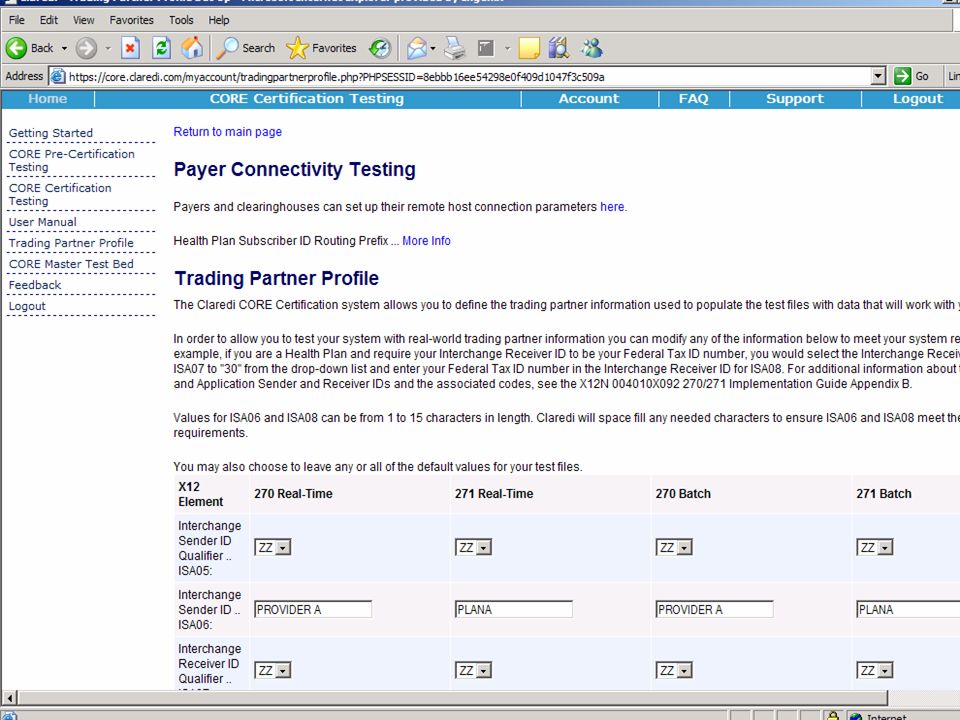Click the page icon in address bar
This screenshot has width=960, height=720.
pyautogui.click(x=58, y=77)
